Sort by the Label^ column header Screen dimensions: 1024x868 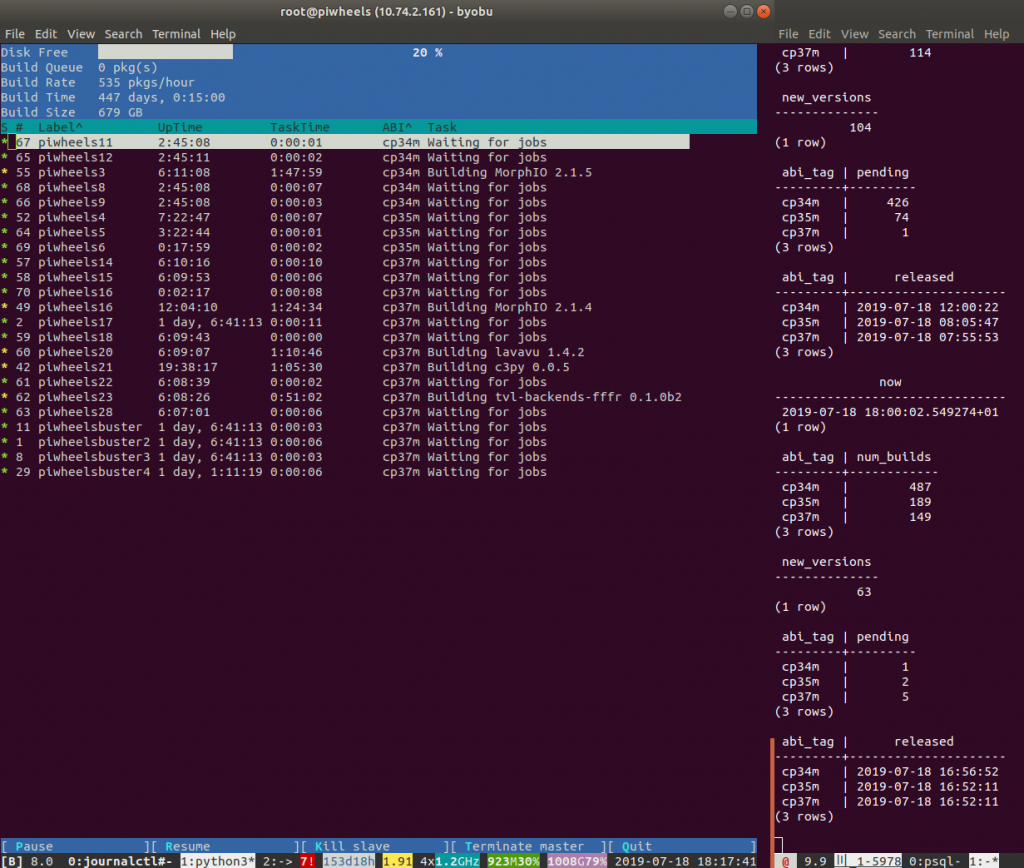tap(60, 127)
